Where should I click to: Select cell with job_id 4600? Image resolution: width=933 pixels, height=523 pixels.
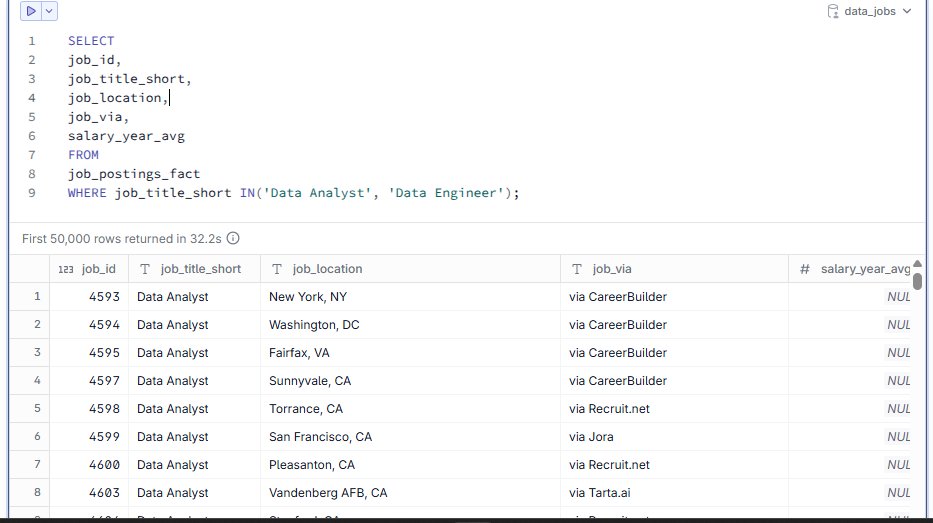pyautogui.click(x=89, y=465)
